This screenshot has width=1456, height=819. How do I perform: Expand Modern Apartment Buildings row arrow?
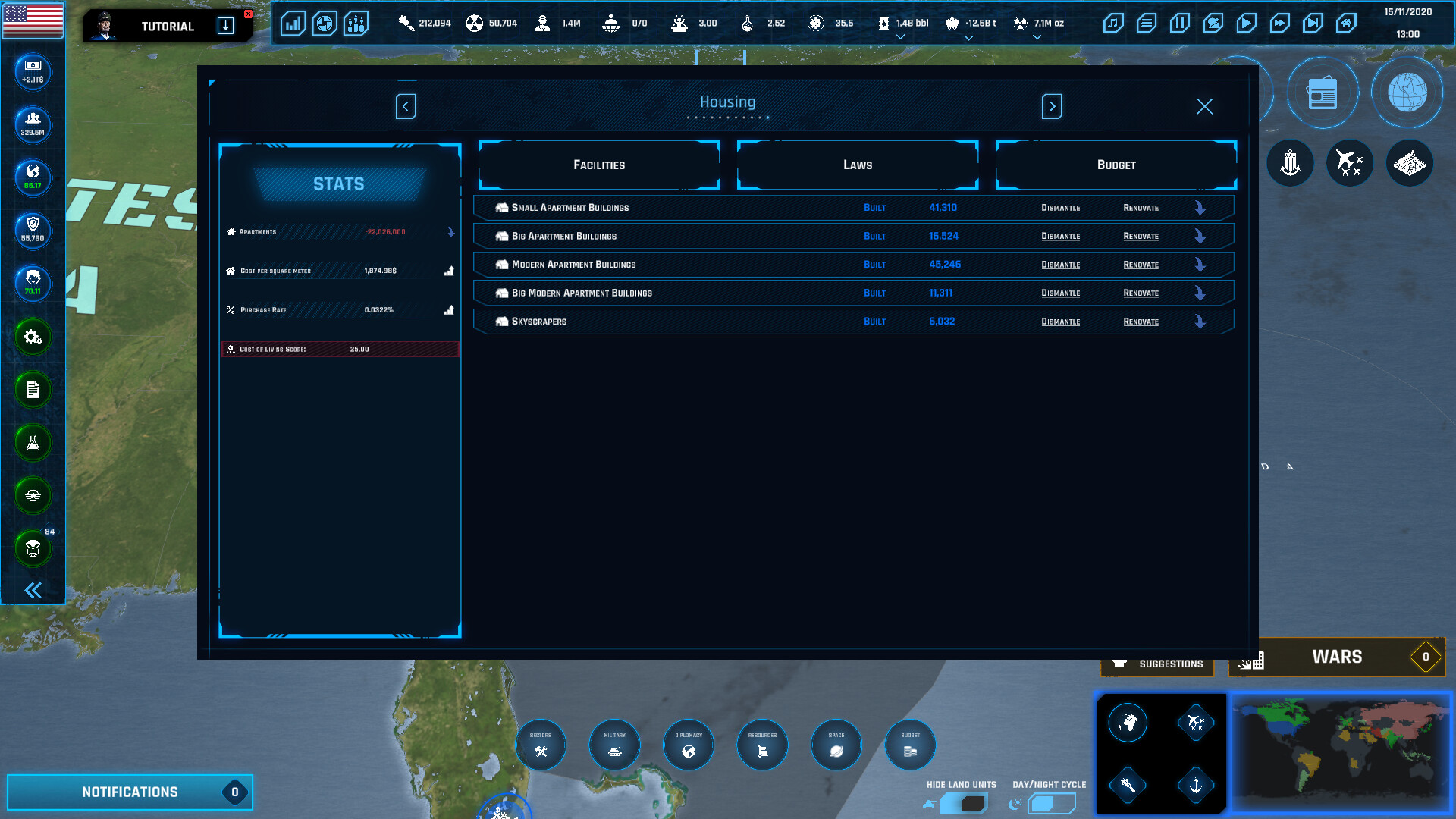tap(1200, 265)
